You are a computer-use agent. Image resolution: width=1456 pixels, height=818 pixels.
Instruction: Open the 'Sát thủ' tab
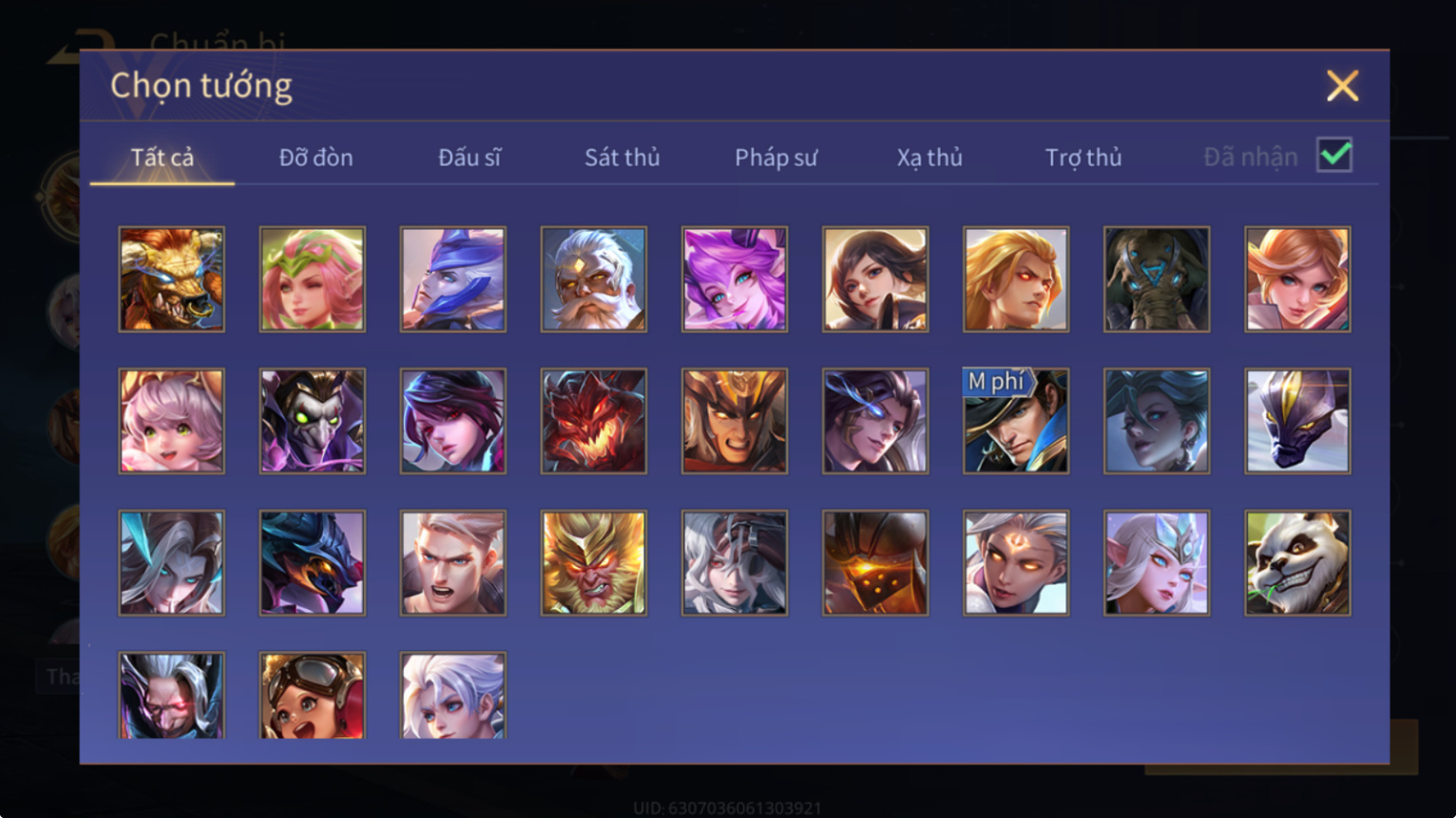[x=622, y=158]
